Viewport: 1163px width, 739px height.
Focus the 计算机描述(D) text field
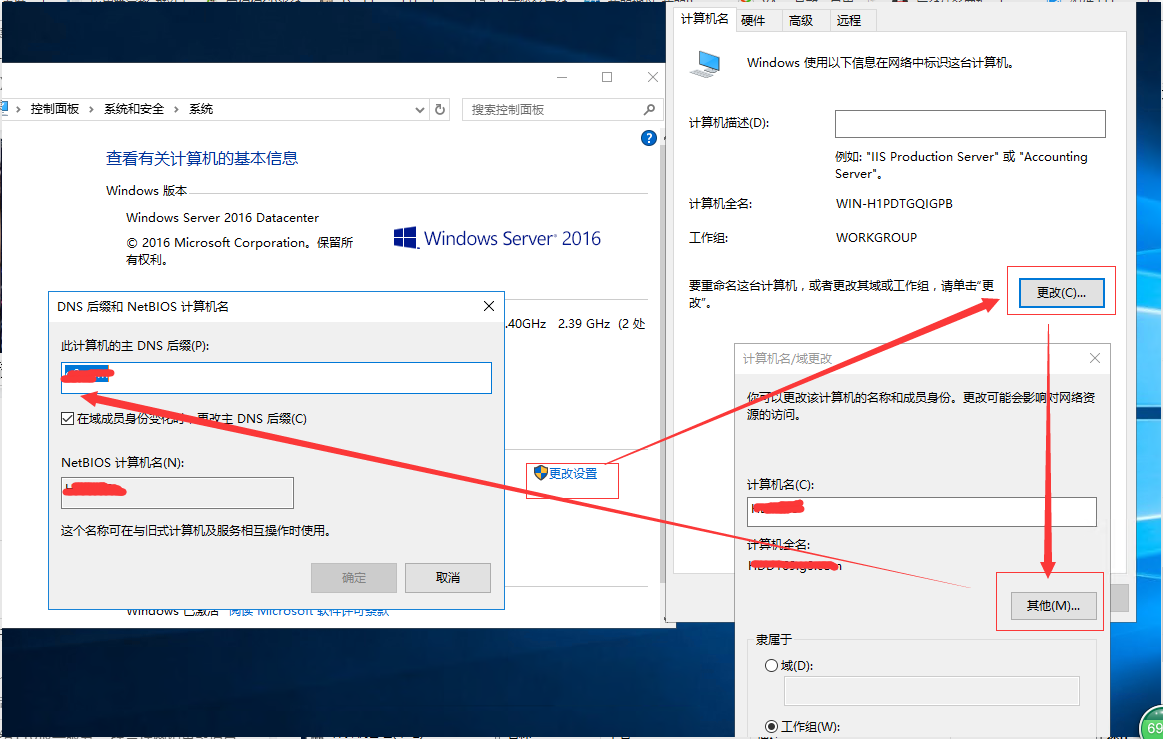[970, 124]
